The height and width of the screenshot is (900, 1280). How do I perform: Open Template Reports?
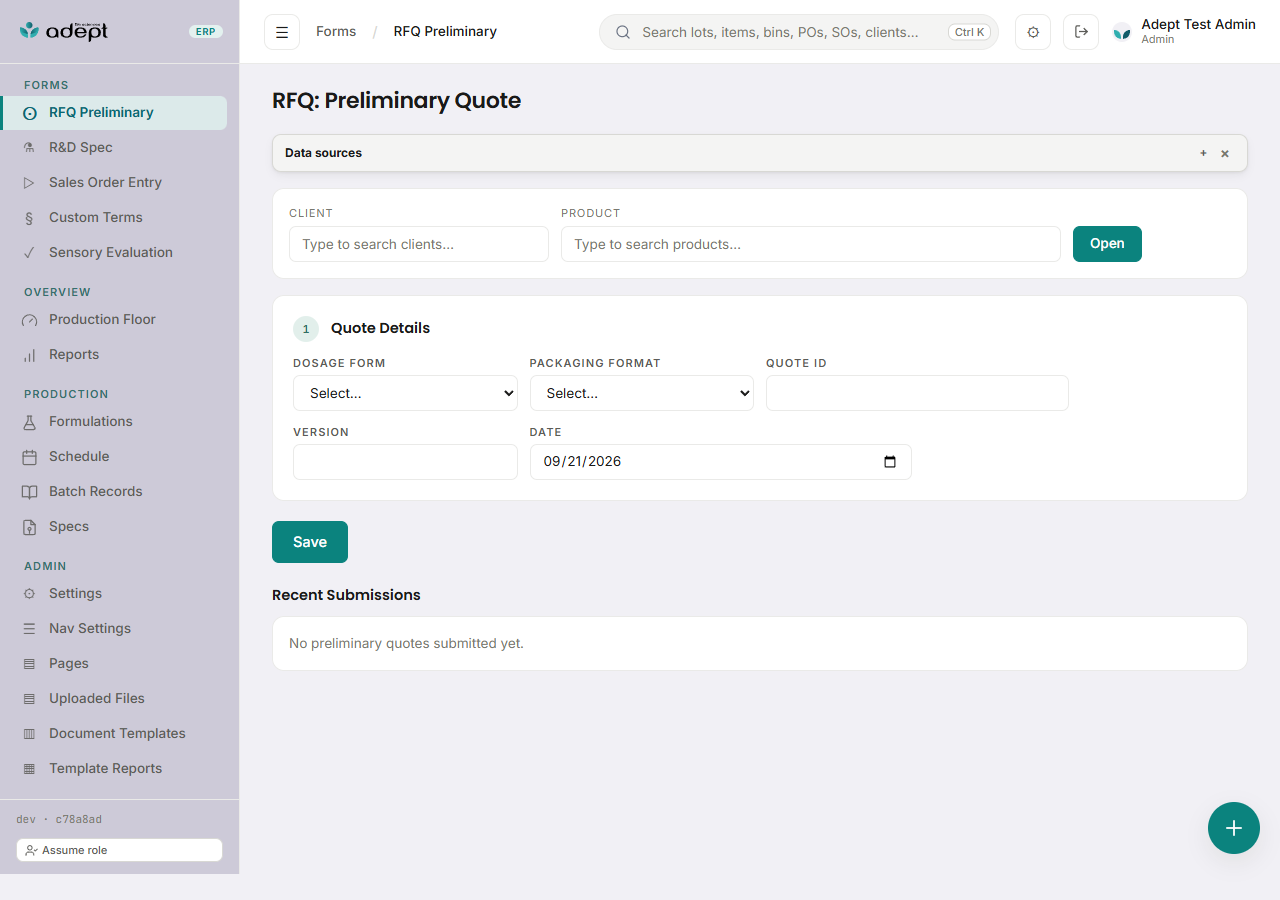click(114, 769)
